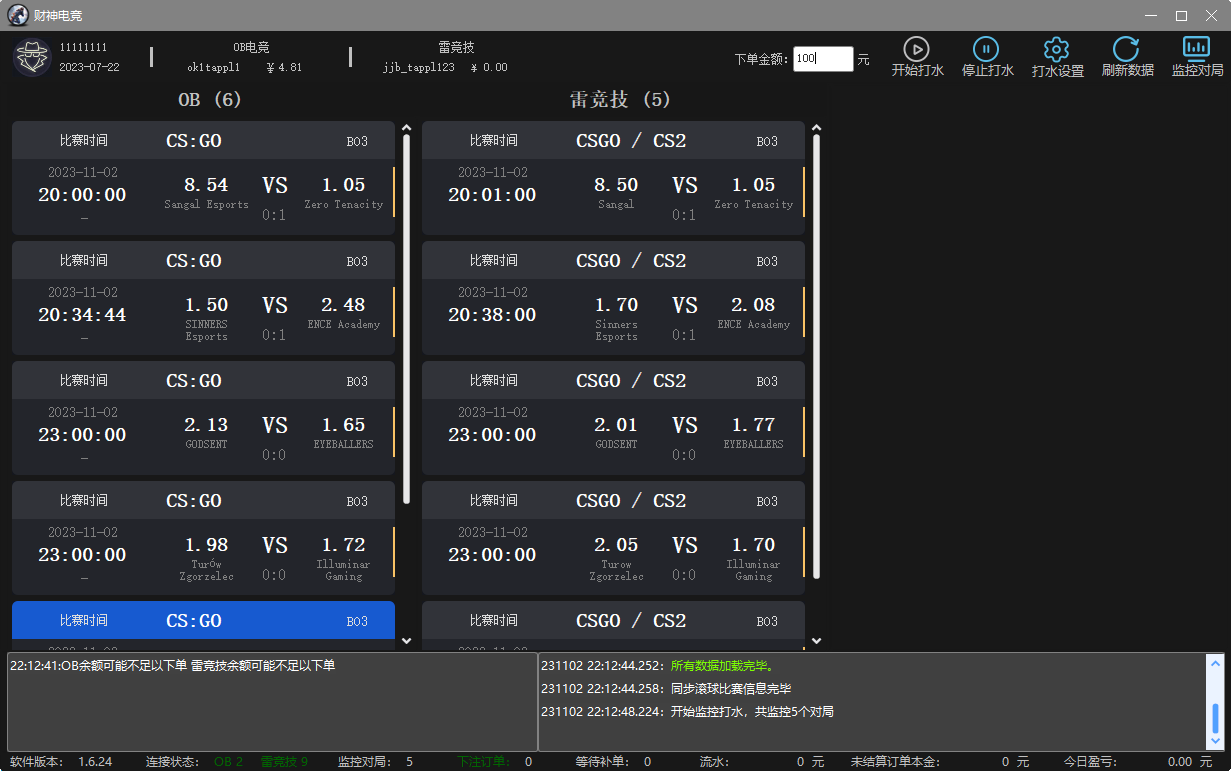The image size is (1231, 771).
Task: Click odds 2.48 for ENCE Academy in OB
Action: pos(343,305)
